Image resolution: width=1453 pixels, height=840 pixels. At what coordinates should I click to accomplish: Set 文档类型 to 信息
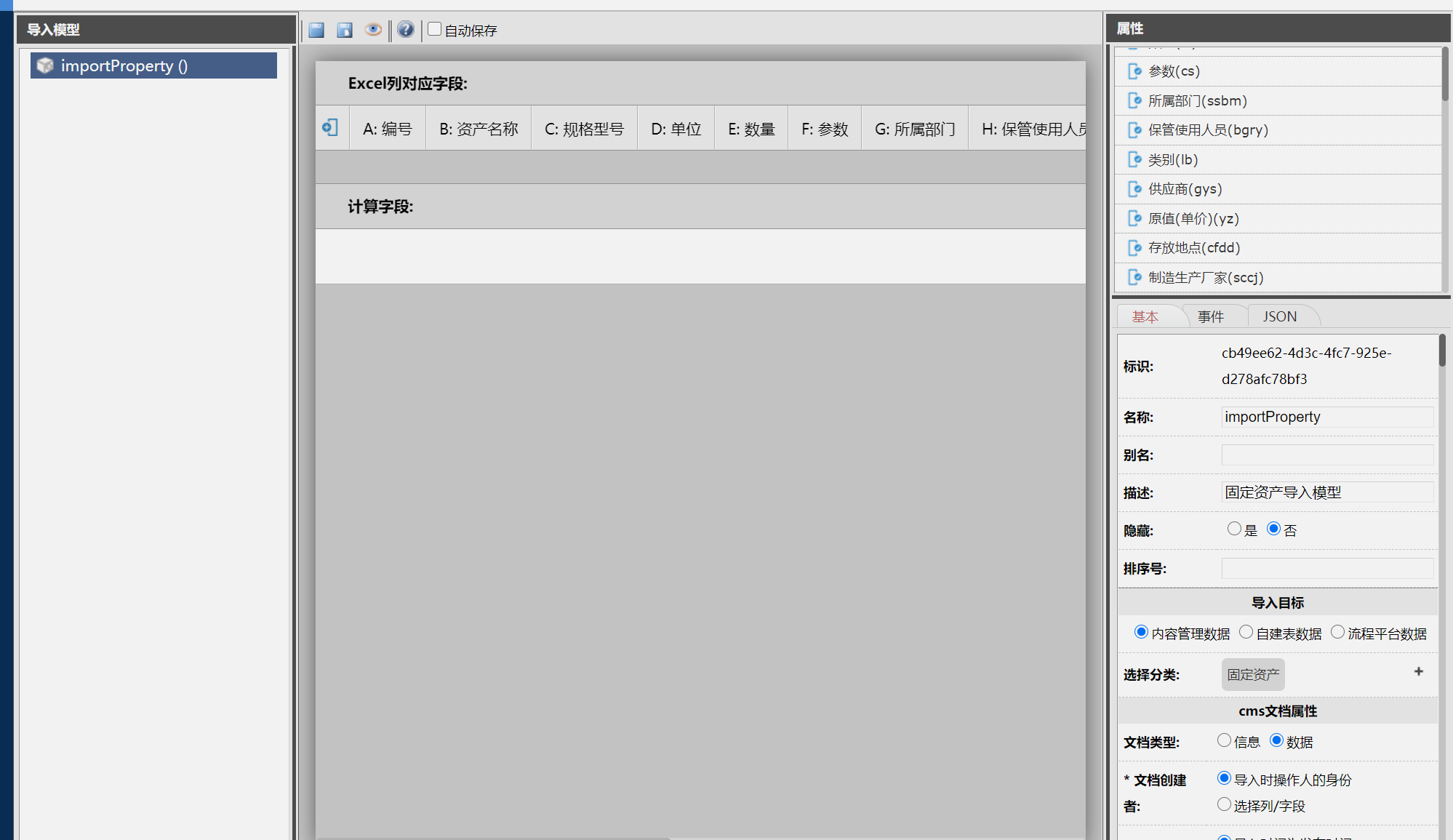pos(1224,740)
